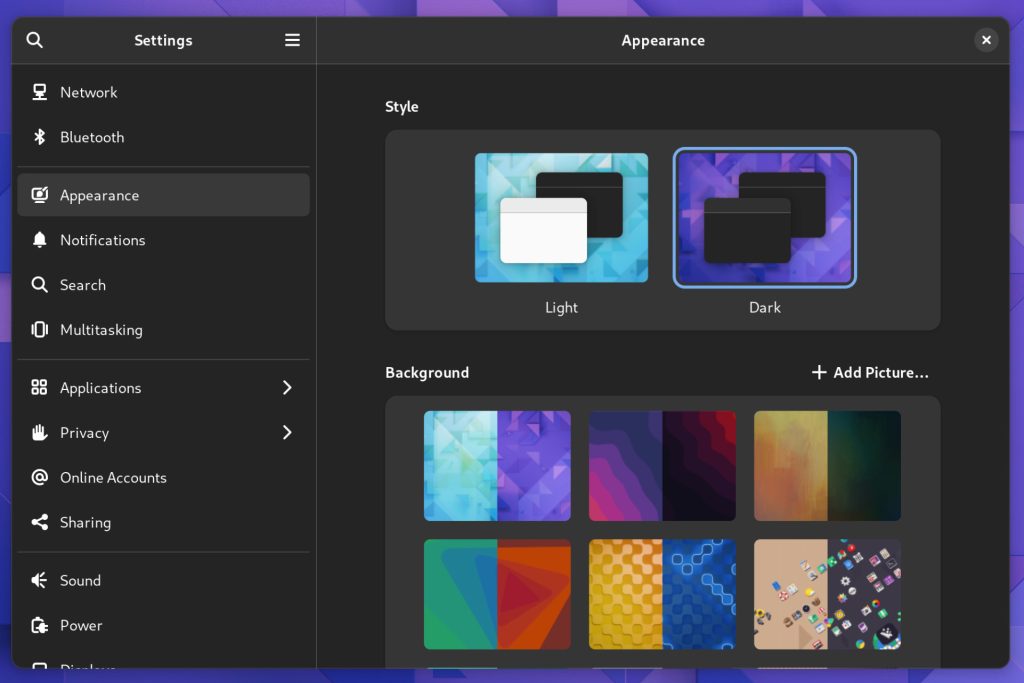Click the Multitasking icon in sidebar
The width and height of the screenshot is (1024, 683).
click(40, 330)
